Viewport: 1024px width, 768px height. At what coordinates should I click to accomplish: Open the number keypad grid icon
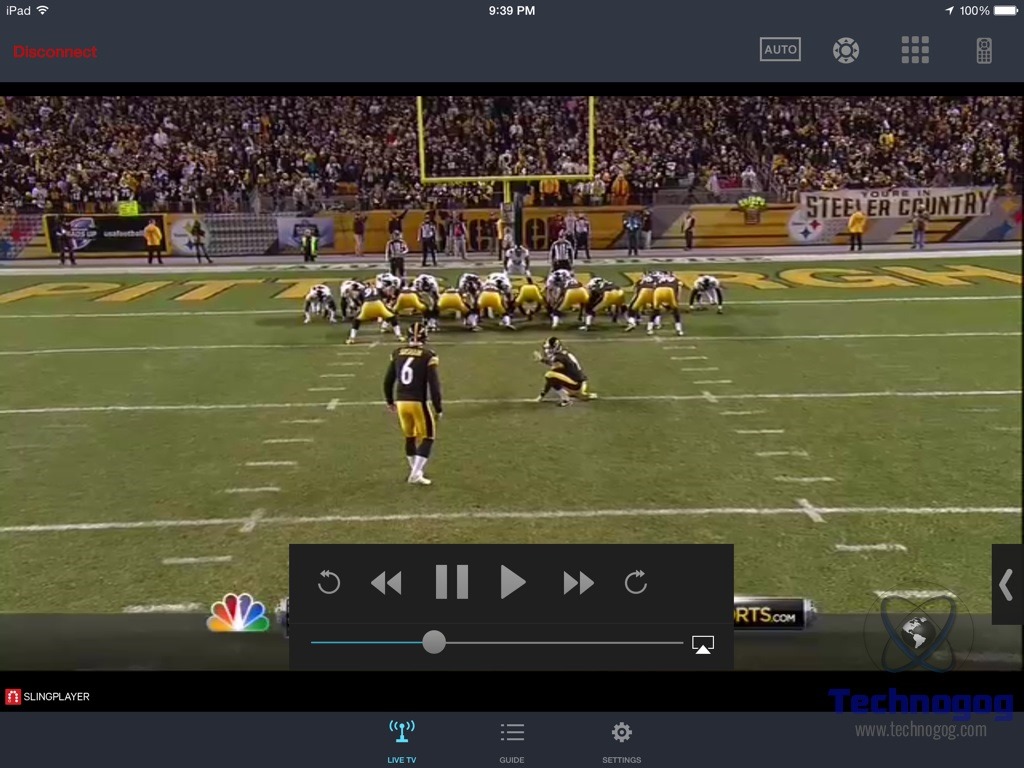915,50
